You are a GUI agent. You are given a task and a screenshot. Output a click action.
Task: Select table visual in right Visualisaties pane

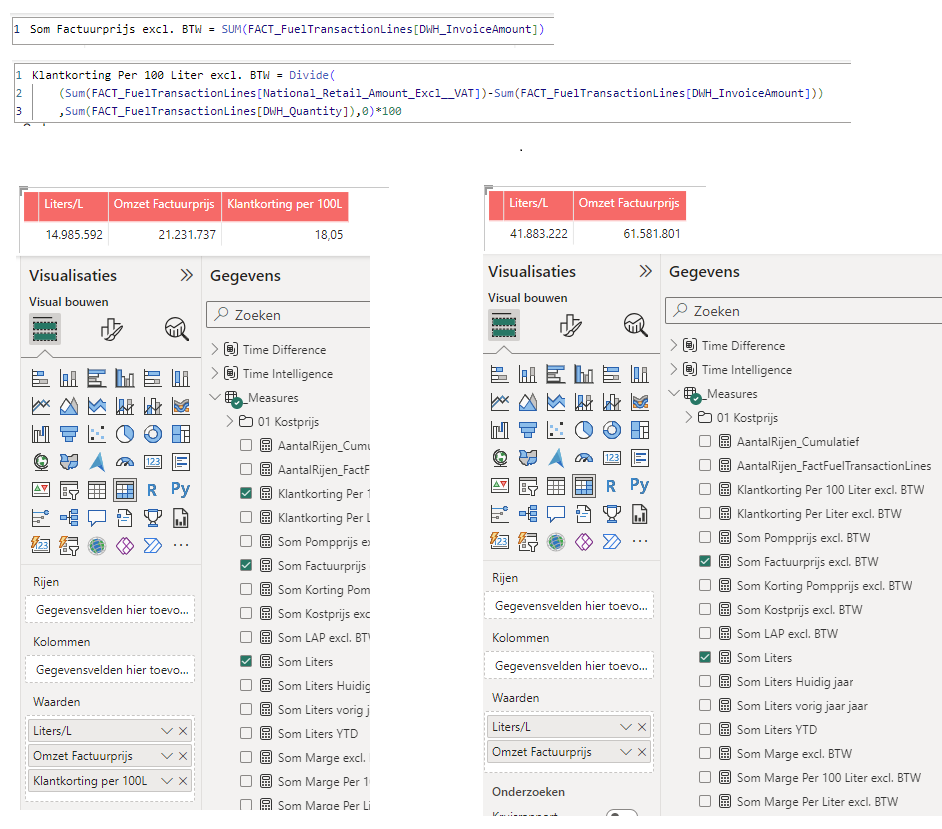[556, 485]
